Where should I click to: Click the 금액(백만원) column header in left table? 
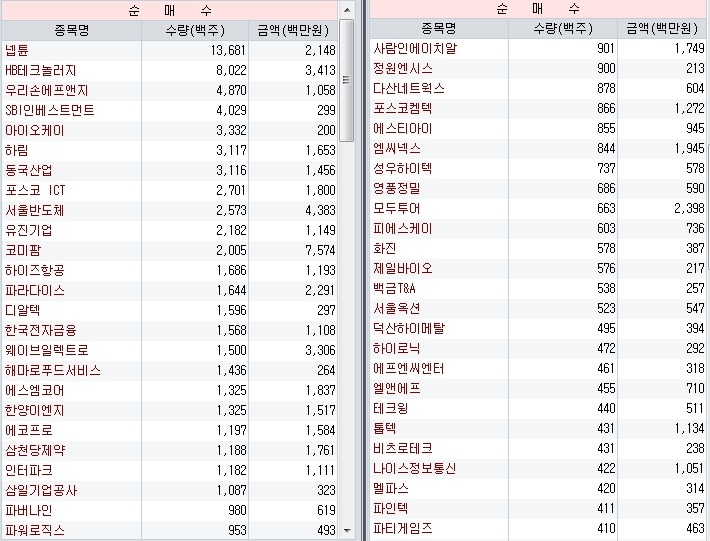293,30
